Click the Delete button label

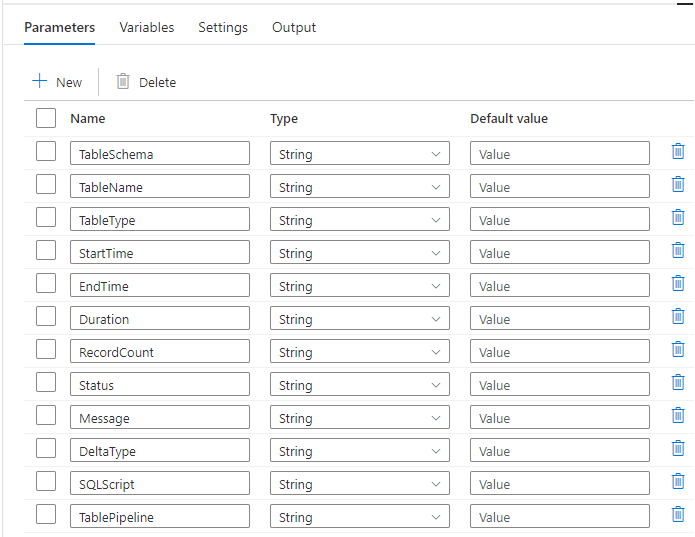[157, 82]
